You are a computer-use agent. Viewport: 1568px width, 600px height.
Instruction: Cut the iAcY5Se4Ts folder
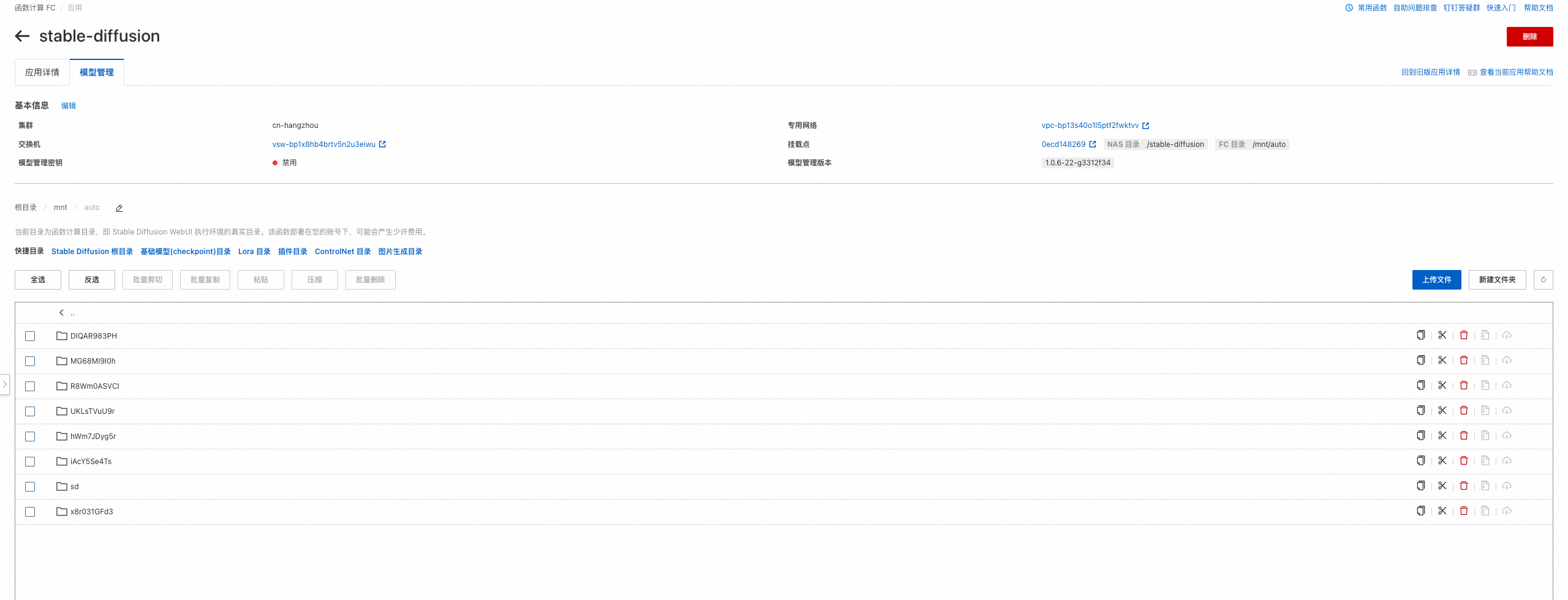click(x=1442, y=460)
